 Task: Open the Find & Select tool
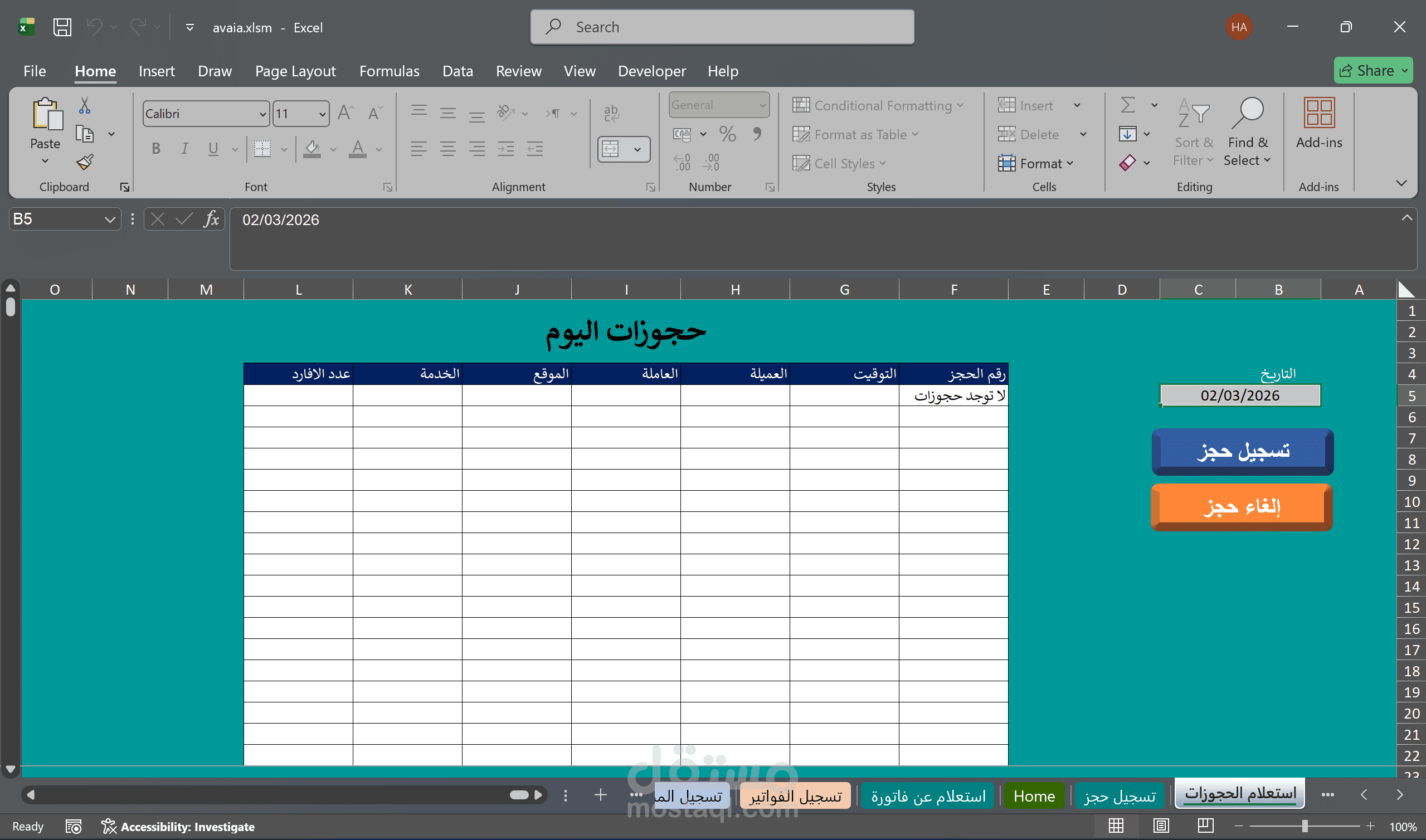pyautogui.click(x=1247, y=133)
